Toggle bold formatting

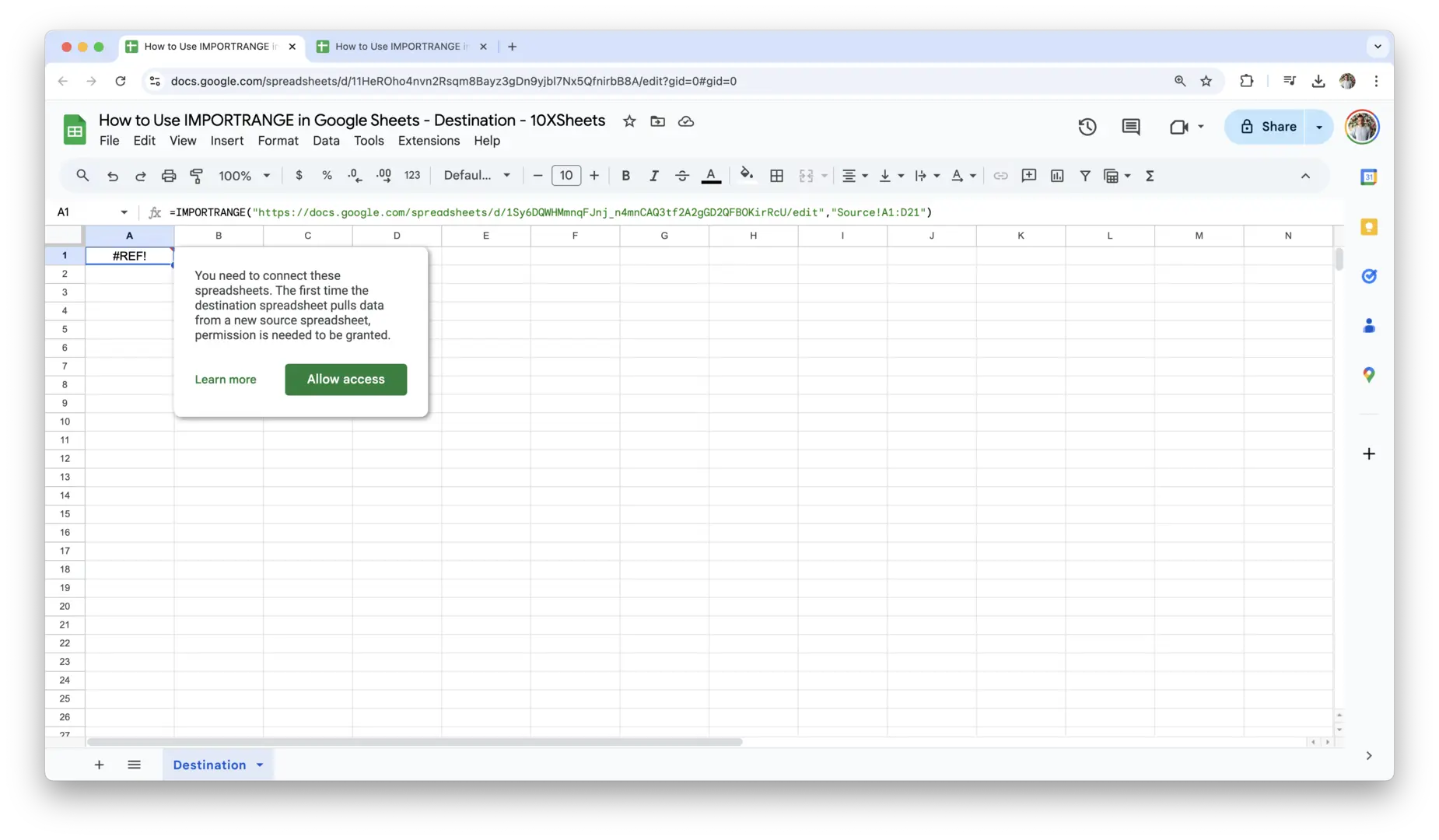coord(625,176)
